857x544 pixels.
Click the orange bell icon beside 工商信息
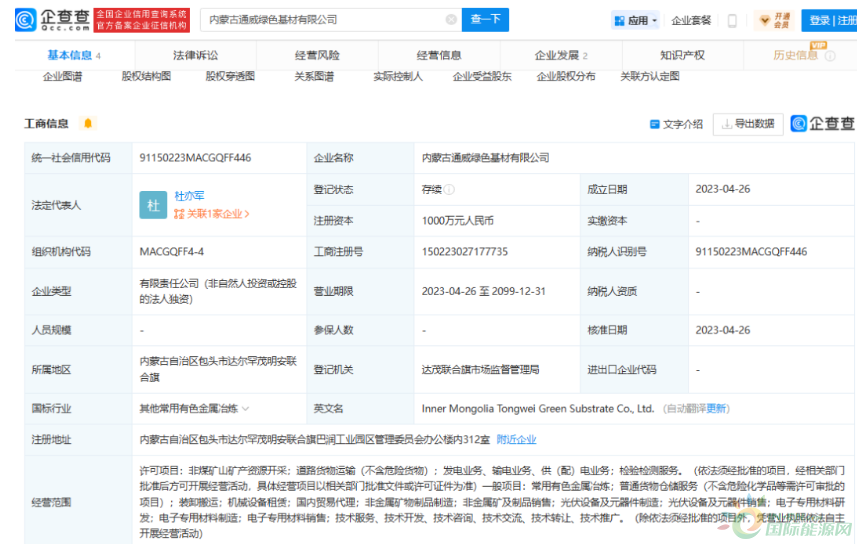[x=87, y=124]
